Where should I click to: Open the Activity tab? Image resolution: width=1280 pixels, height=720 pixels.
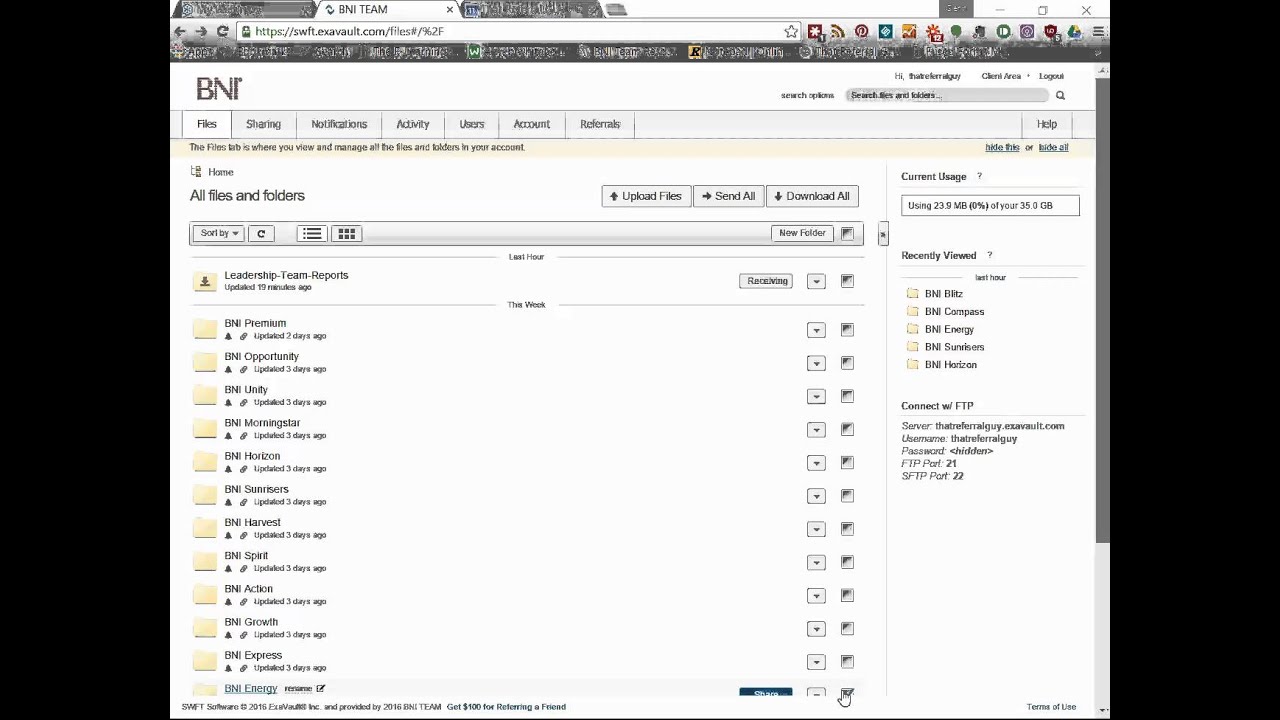point(412,124)
